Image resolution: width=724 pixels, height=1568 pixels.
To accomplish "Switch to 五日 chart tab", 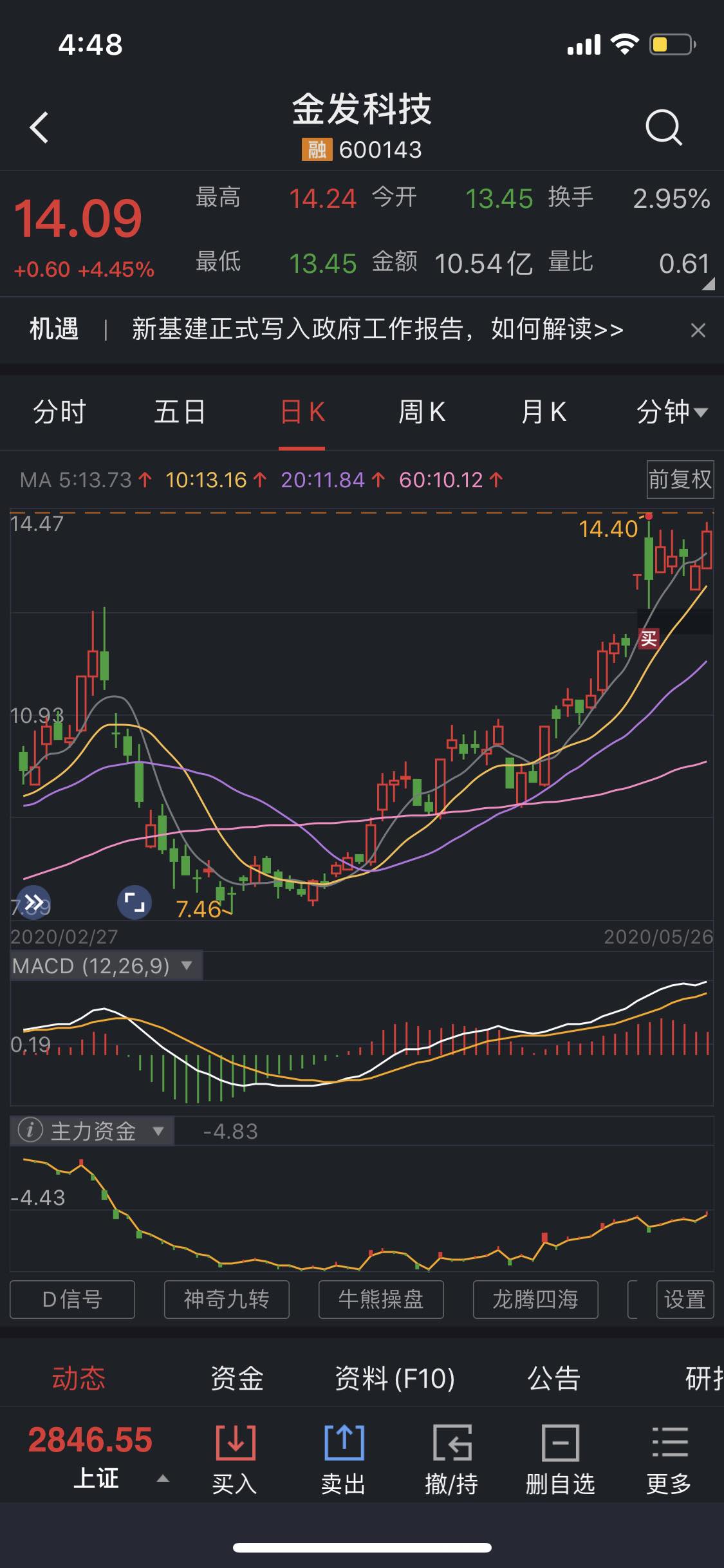I will click(x=180, y=411).
